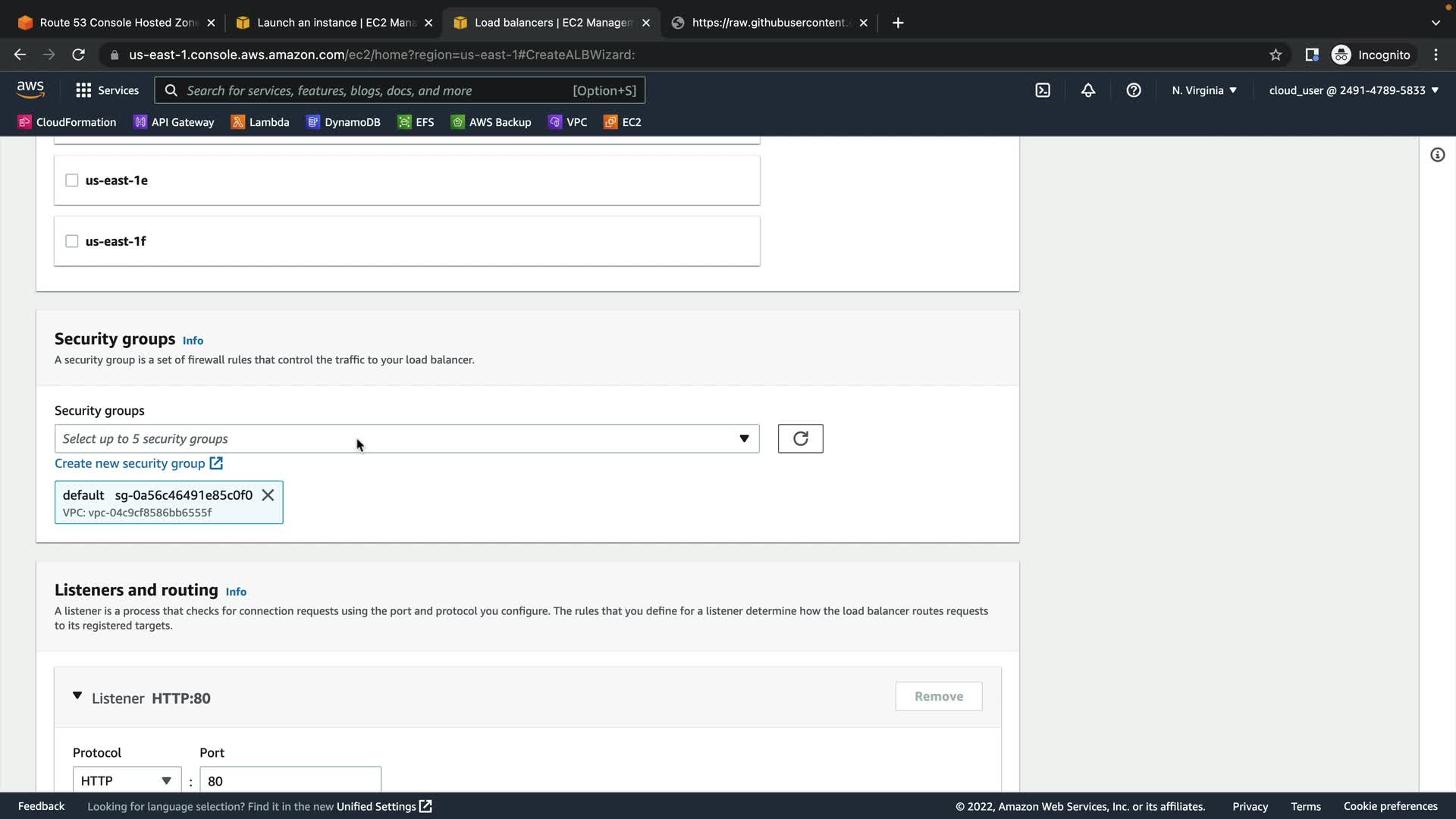
Task: Open the N. Virginia region selector
Action: pyautogui.click(x=1203, y=90)
